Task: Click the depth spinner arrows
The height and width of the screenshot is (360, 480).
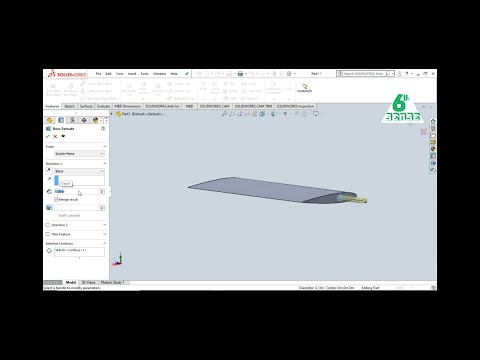Action: coord(102,191)
